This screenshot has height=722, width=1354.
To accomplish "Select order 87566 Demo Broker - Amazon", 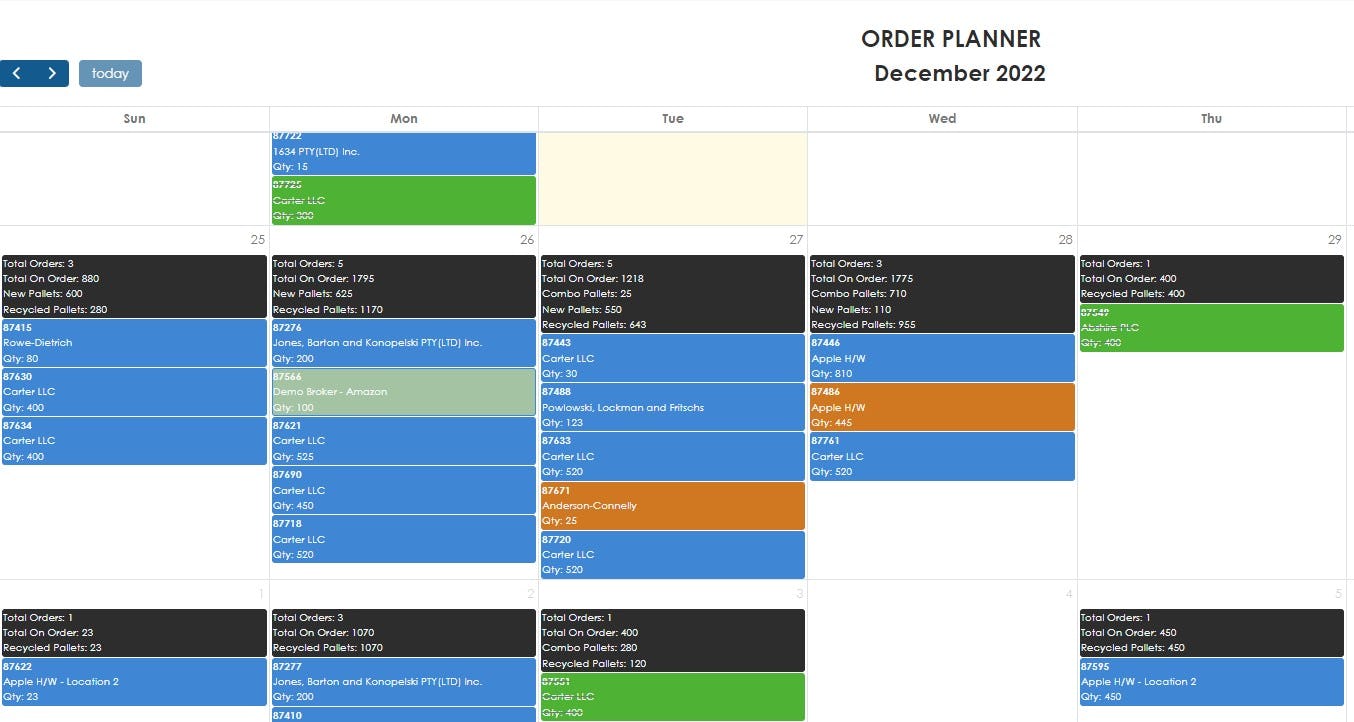I will coord(403,392).
